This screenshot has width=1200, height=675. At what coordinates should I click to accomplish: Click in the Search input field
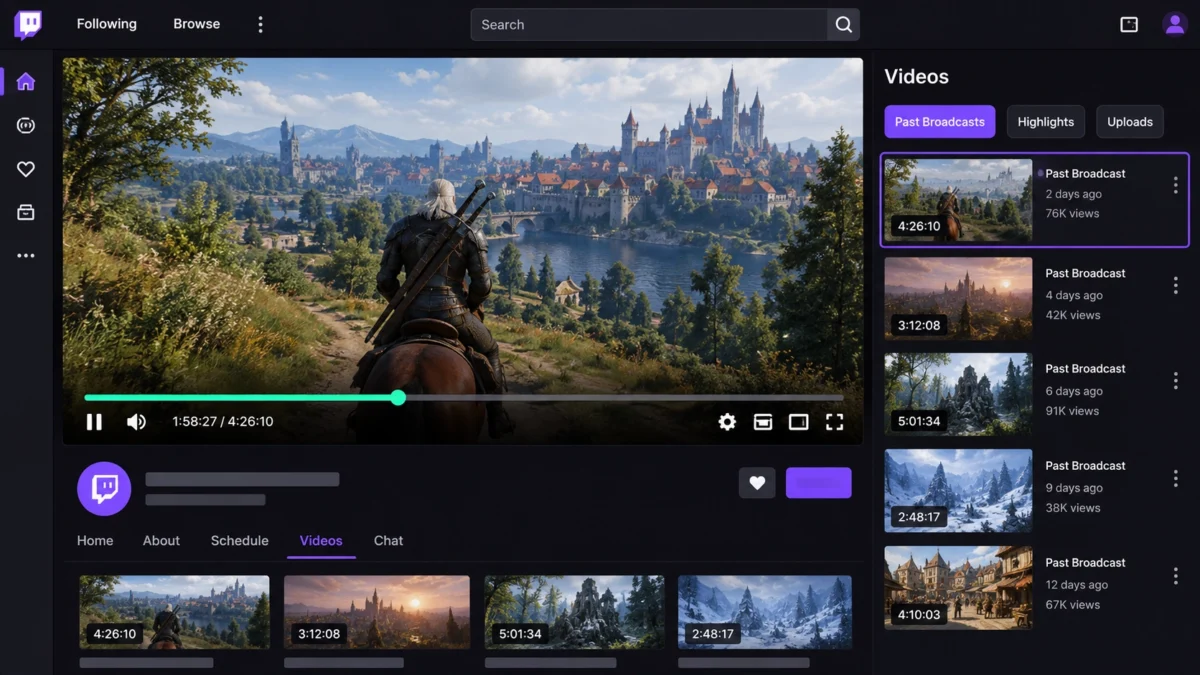point(649,25)
